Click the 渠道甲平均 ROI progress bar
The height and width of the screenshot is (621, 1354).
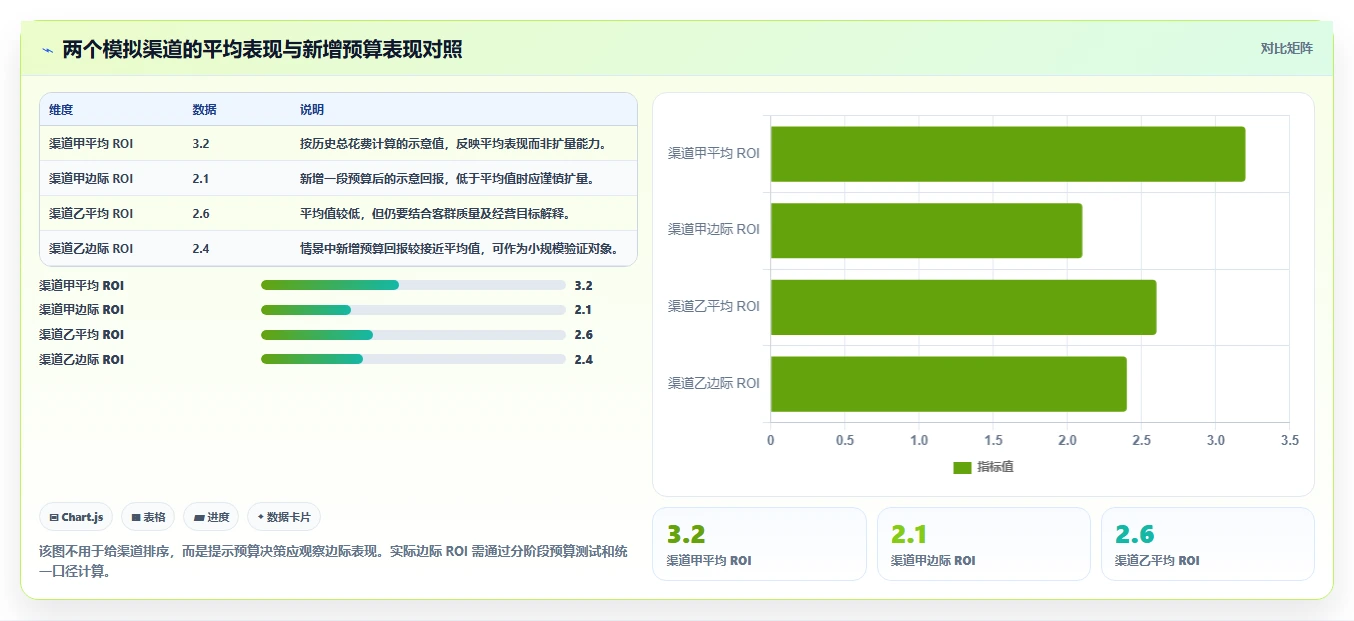pyautogui.click(x=413, y=285)
